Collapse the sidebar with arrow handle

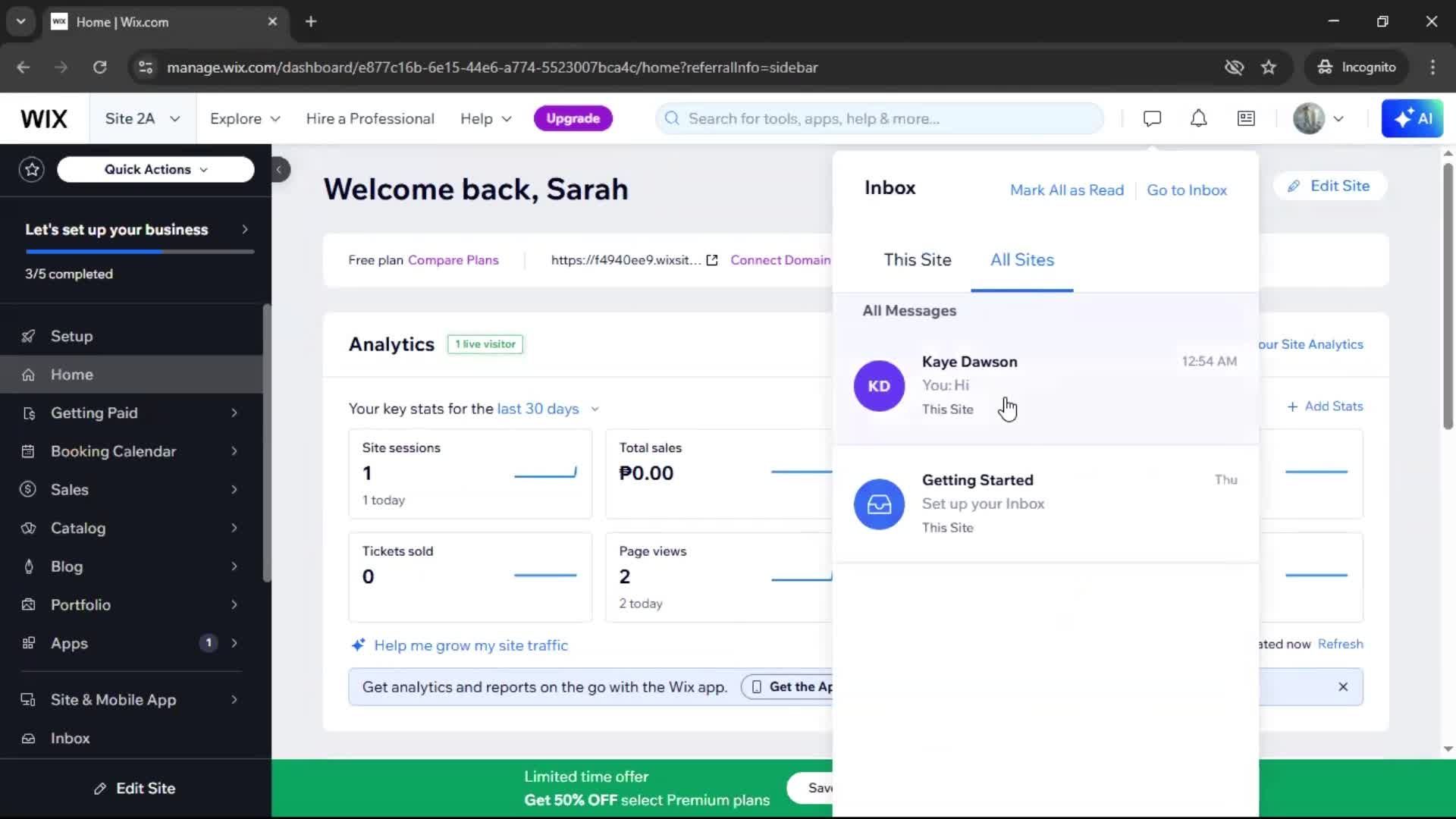click(x=279, y=169)
